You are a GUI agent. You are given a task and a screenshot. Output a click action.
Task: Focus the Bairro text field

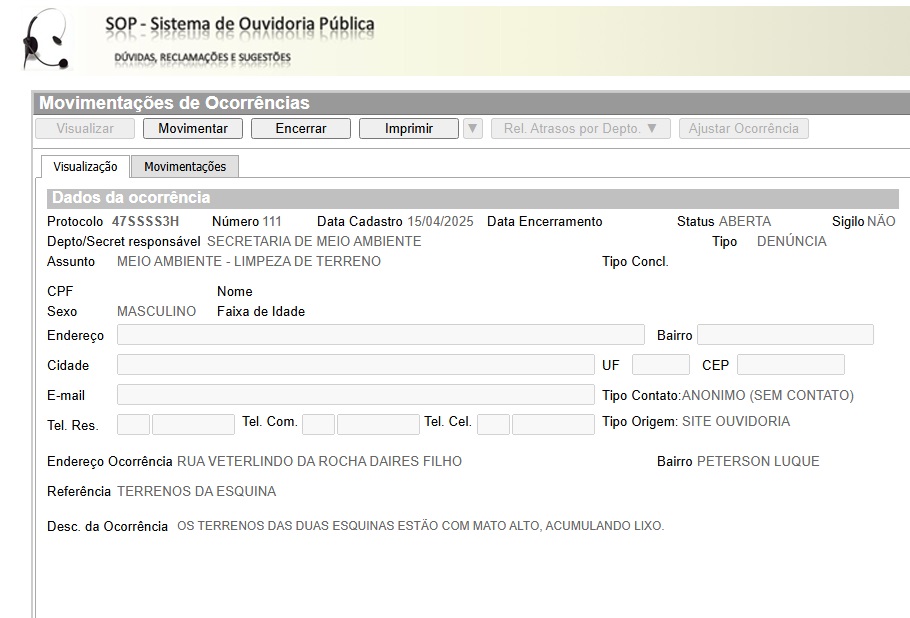click(x=785, y=335)
